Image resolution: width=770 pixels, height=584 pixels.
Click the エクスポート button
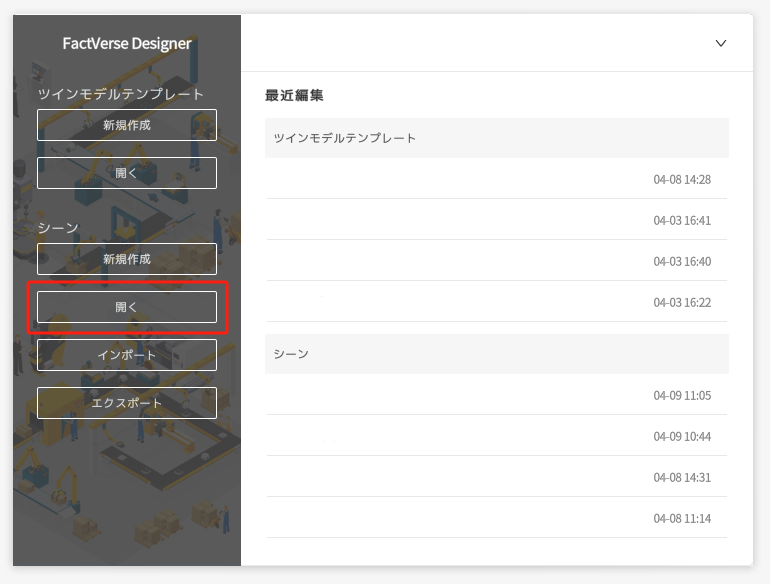coord(127,403)
